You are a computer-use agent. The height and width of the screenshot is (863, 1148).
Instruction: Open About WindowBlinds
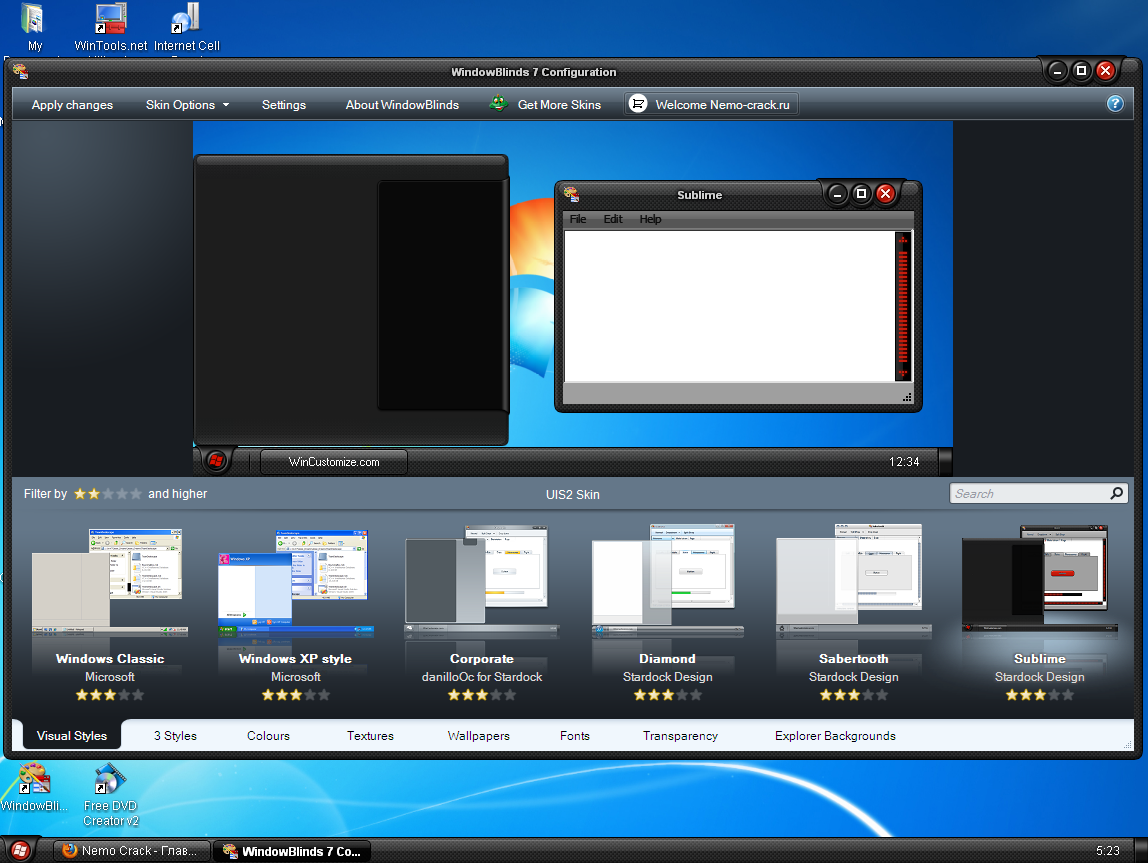(x=402, y=105)
